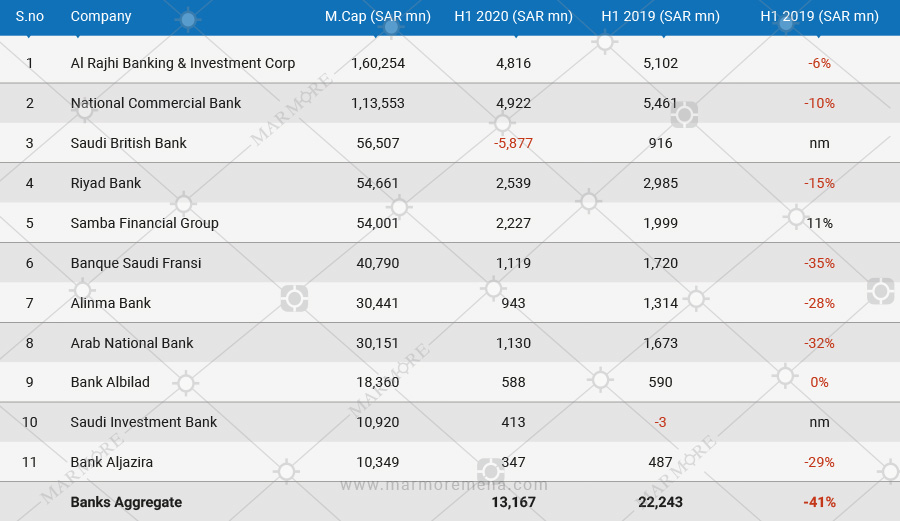Click Al Rajhi Banking & Investment Corp

coord(183,63)
